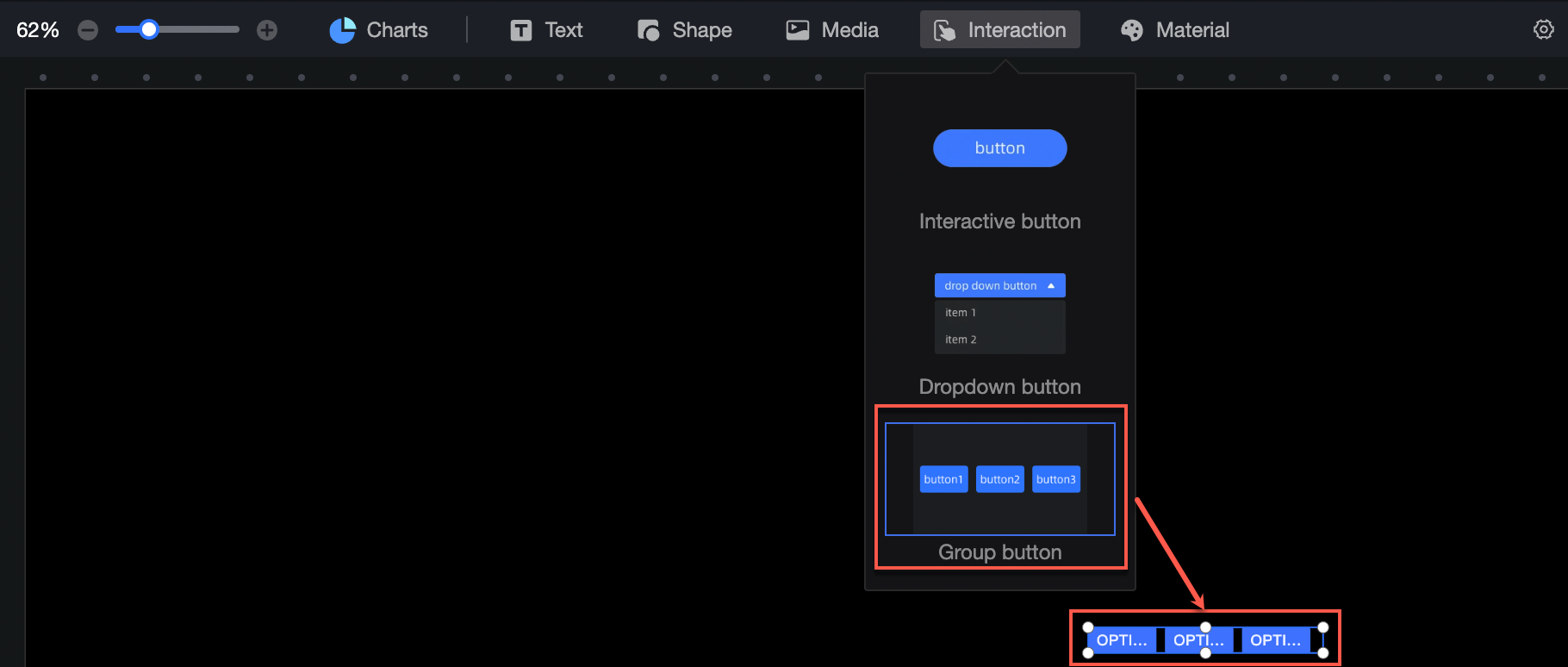This screenshot has width=1568, height=667.
Task: Open settings with the gear icon
Action: (x=1544, y=29)
